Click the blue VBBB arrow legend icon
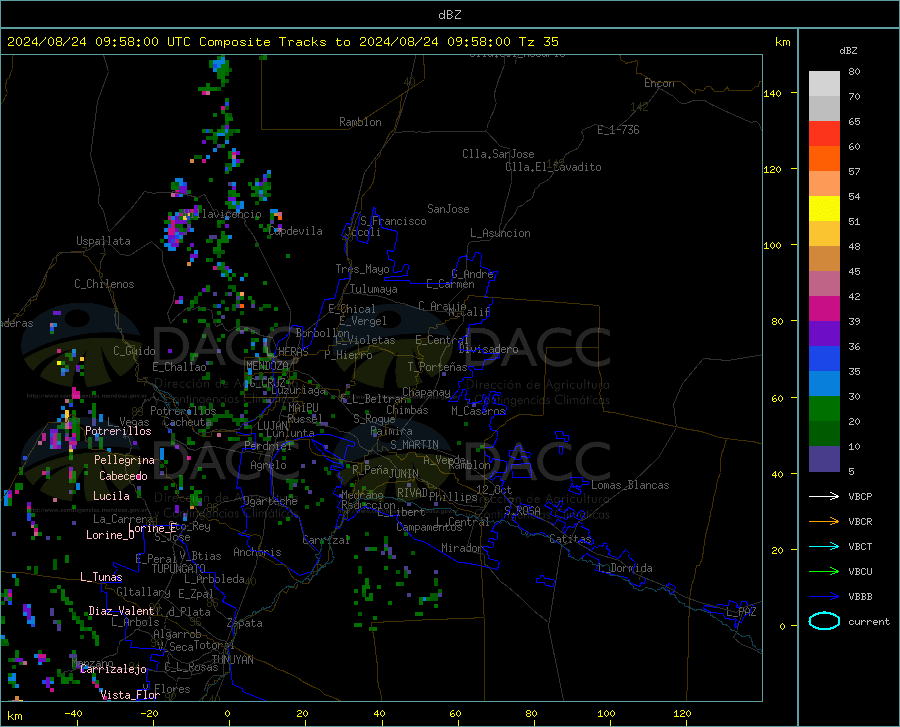This screenshot has width=900, height=727. (824, 596)
